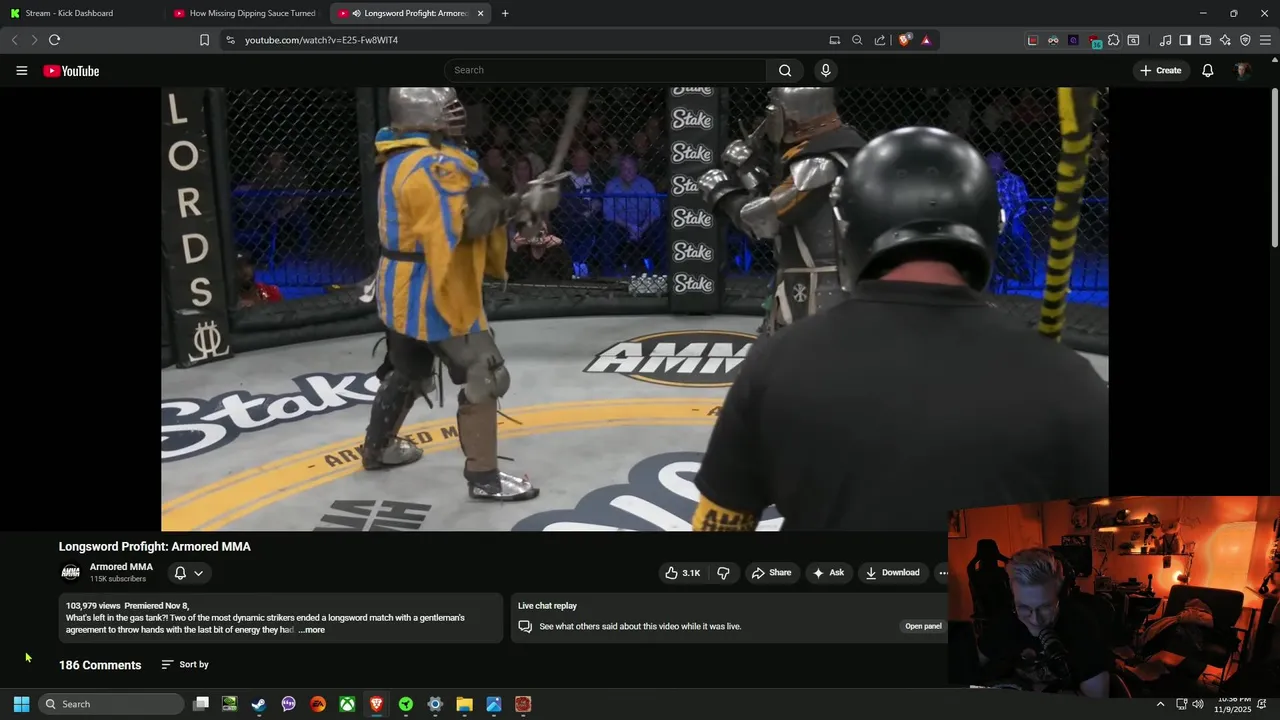Toggle channel notification bell for Armored MMA
This screenshot has width=1280, height=720.
tap(180, 573)
